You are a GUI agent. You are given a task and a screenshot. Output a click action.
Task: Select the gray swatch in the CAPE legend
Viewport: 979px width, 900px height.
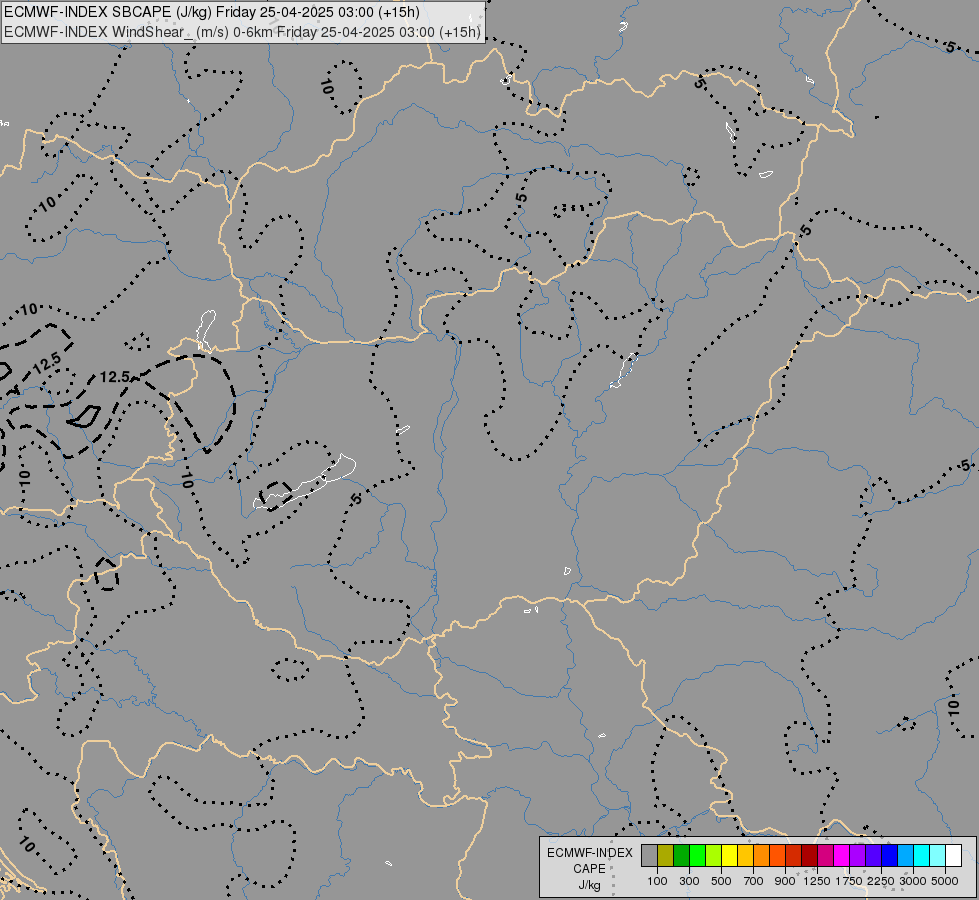[649, 855]
